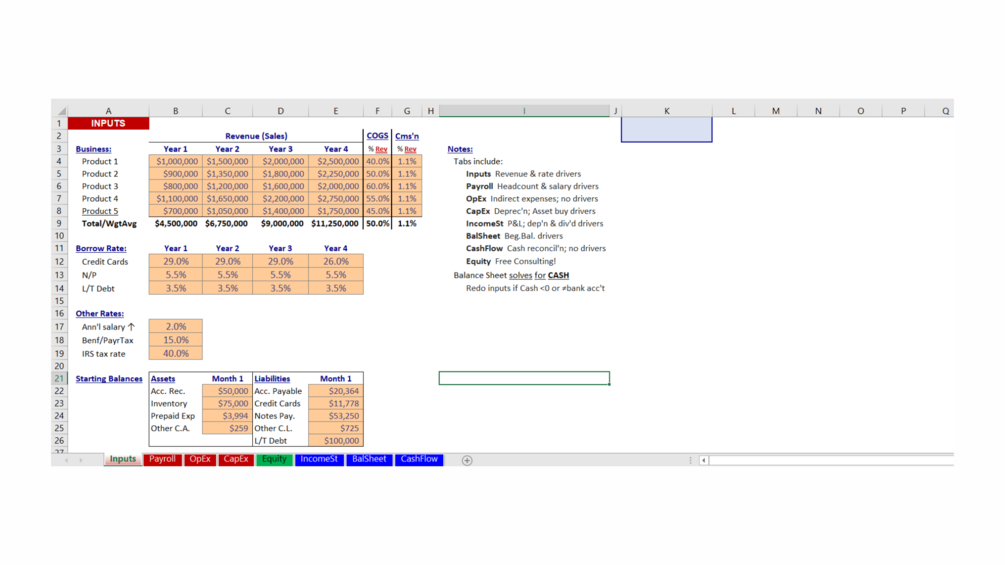
Task: Click the Total/WgtAvg row label
Action: (x=109, y=224)
